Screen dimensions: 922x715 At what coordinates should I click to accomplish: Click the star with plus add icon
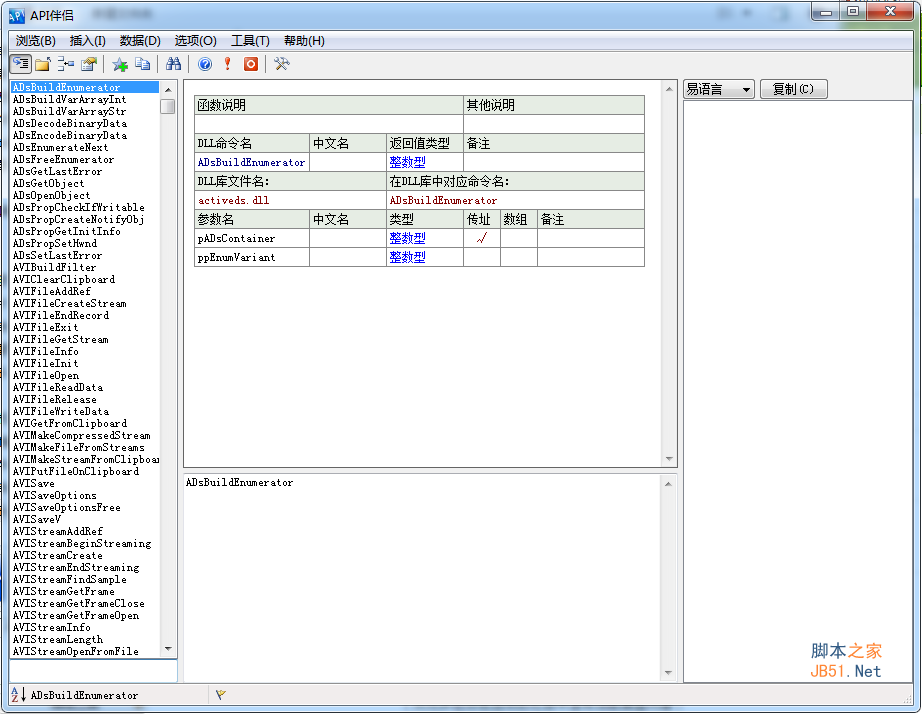click(120, 64)
